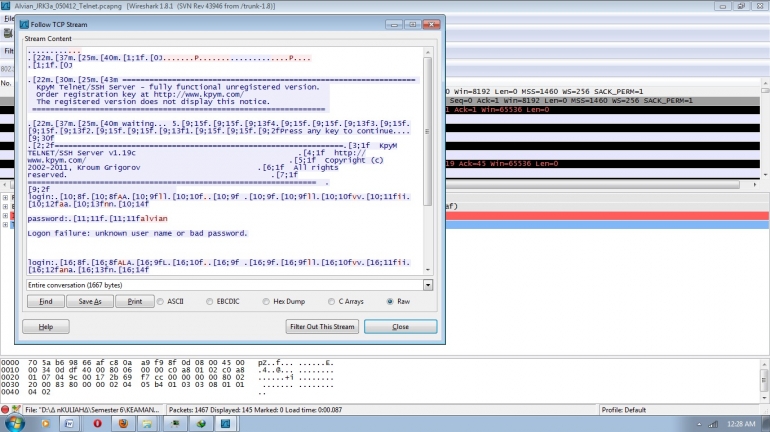Switch to the green monitor taskbar app
This screenshot has height=432, width=770.
click(175, 424)
